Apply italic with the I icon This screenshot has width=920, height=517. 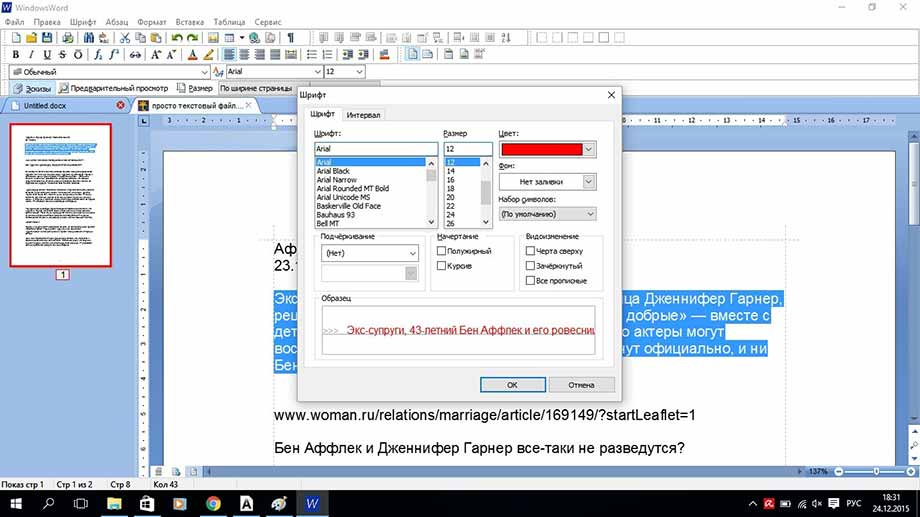[31, 55]
